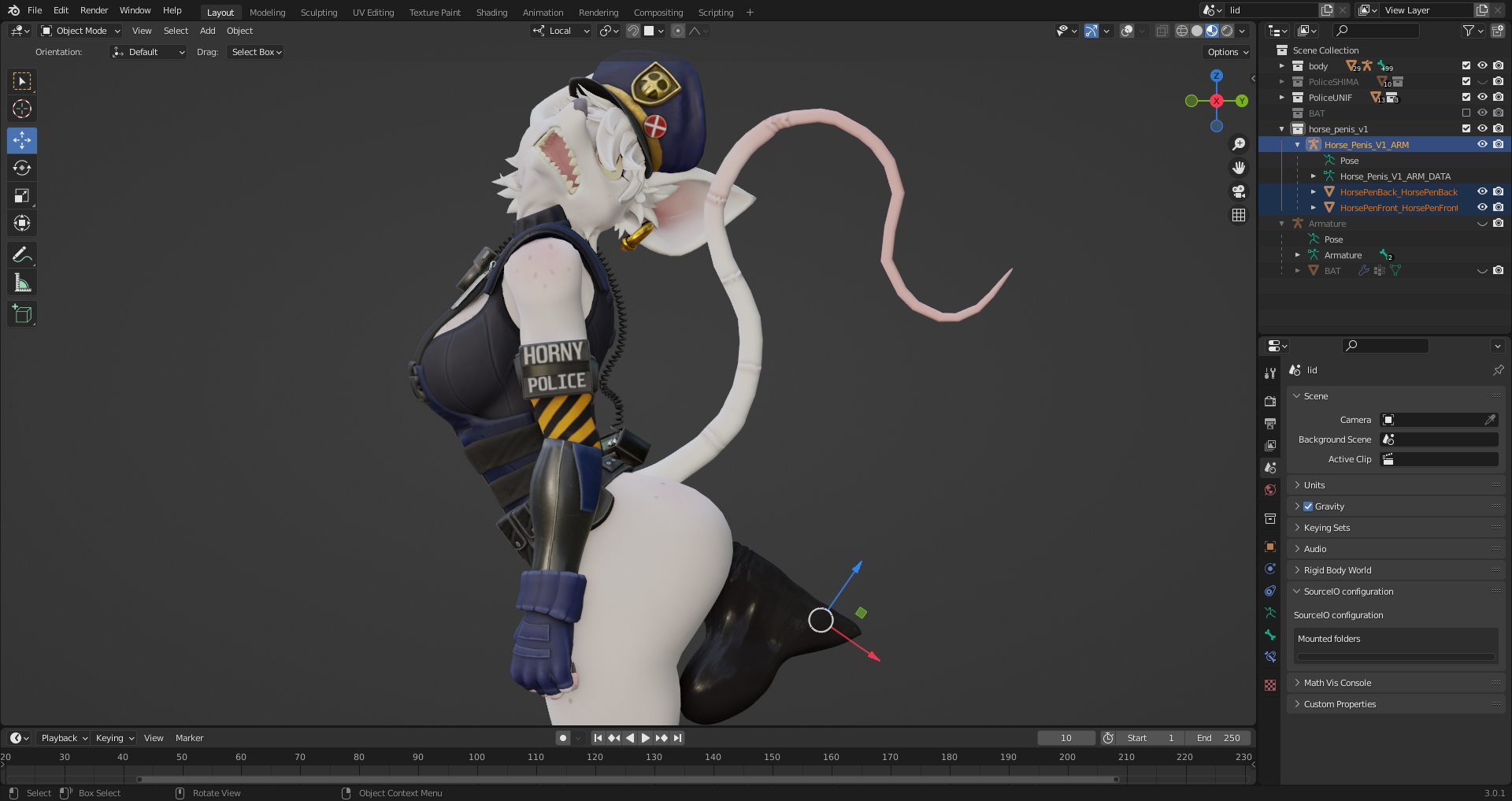
Task: Click the Start frame field
Action: pyautogui.click(x=1151, y=738)
